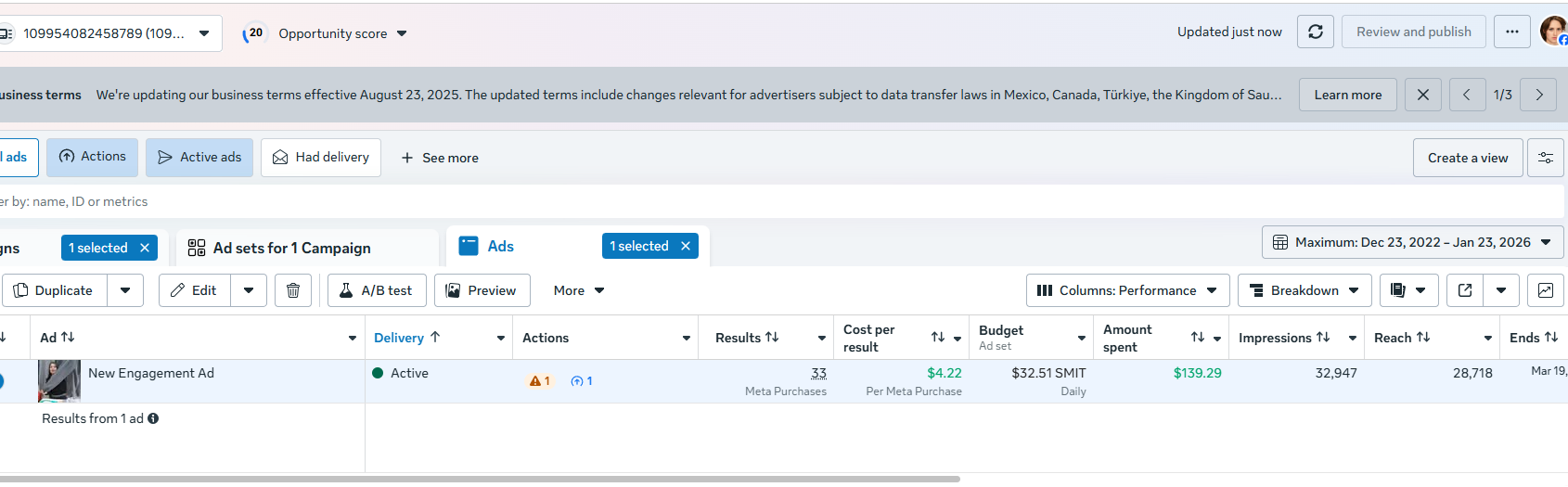
Task: Select the Active ads filter tab
Action: pos(199,158)
